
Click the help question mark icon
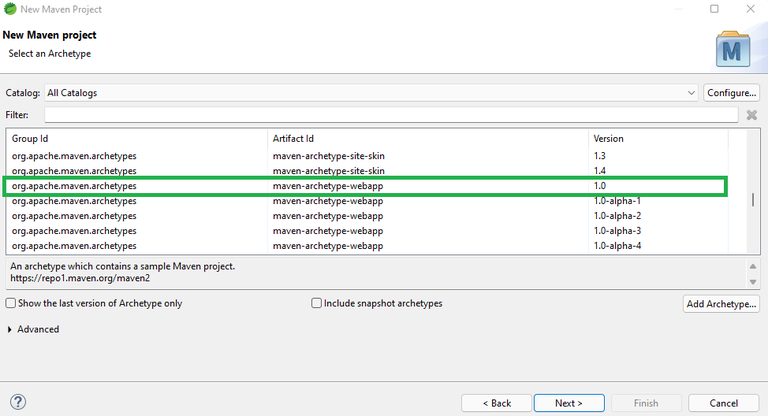18,402
